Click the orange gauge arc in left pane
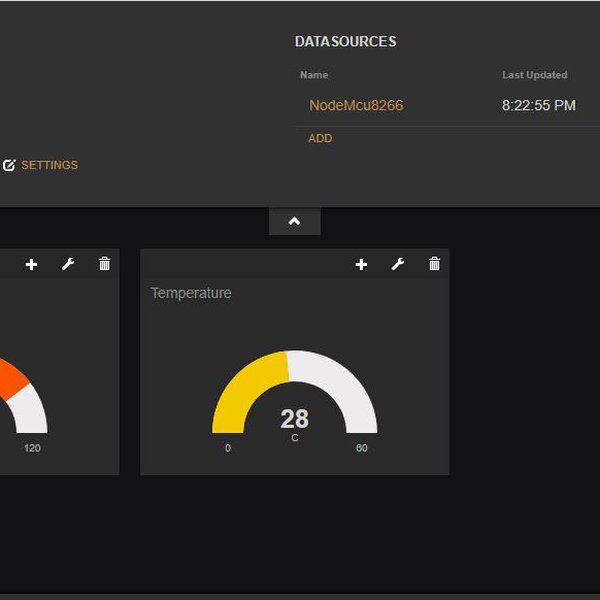The width and height of the screenshot is (600, 600). [x=11, y=379]
